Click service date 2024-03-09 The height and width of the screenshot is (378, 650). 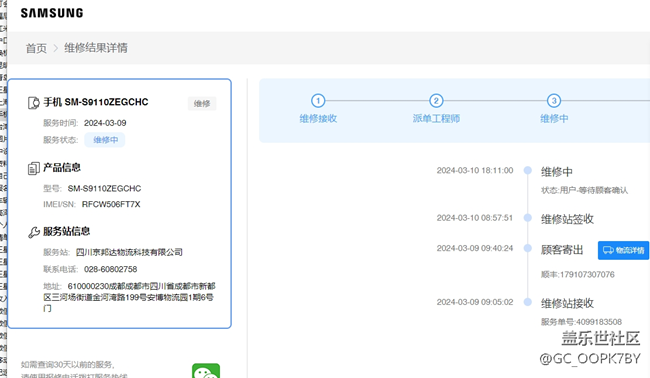(x=105, y=123)
